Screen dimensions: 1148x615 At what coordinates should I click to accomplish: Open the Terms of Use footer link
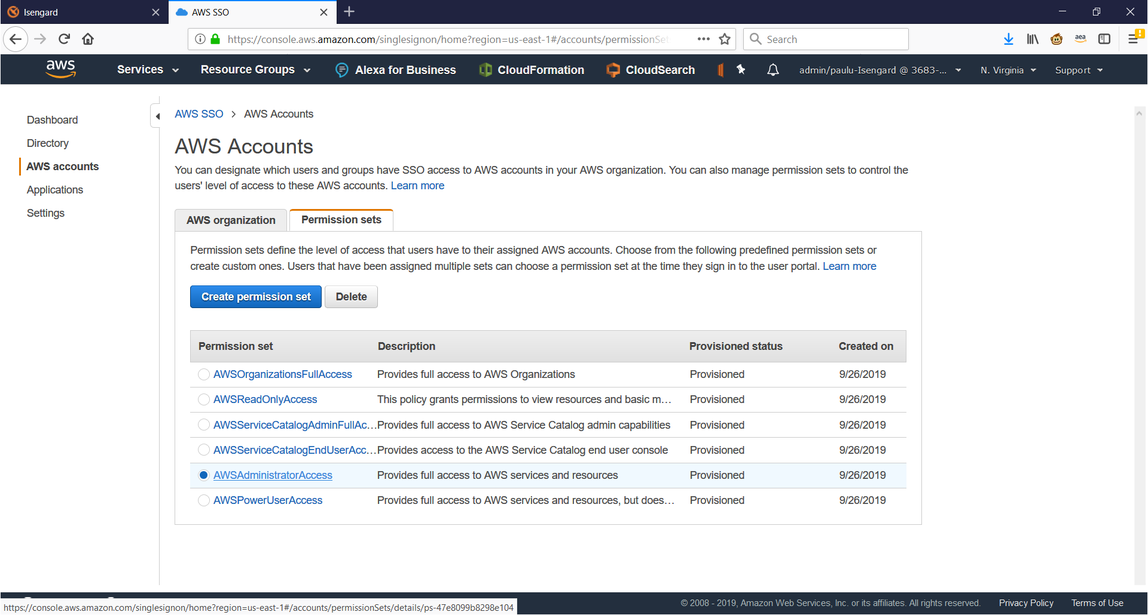(x=1097, y=603)
